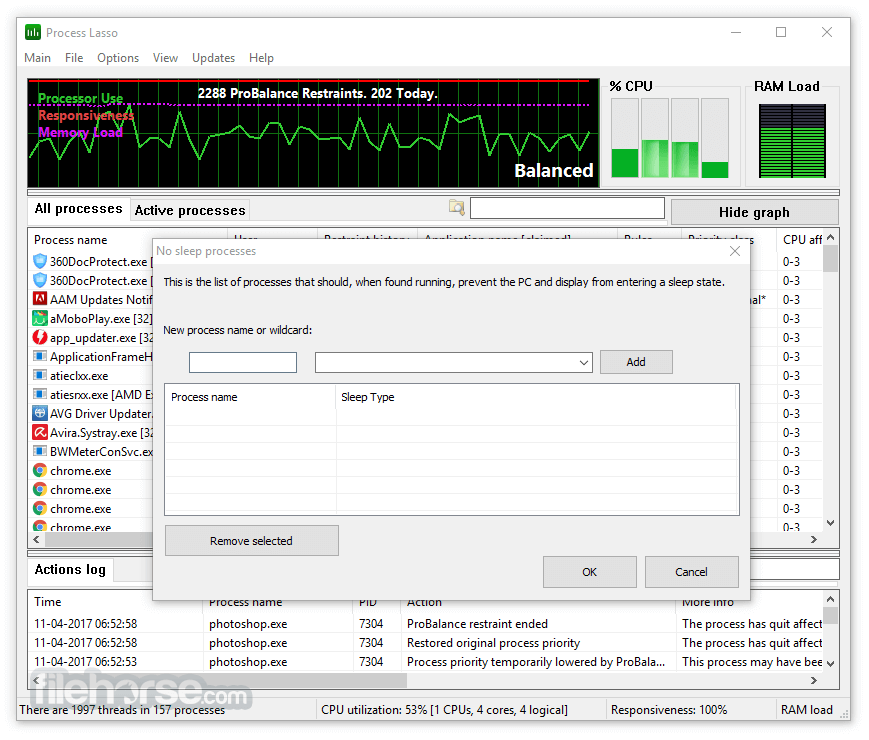Click the Avira.Systray.exe red icon
Image resolution: width=869 pixels, height=740 pixels.
39,432
